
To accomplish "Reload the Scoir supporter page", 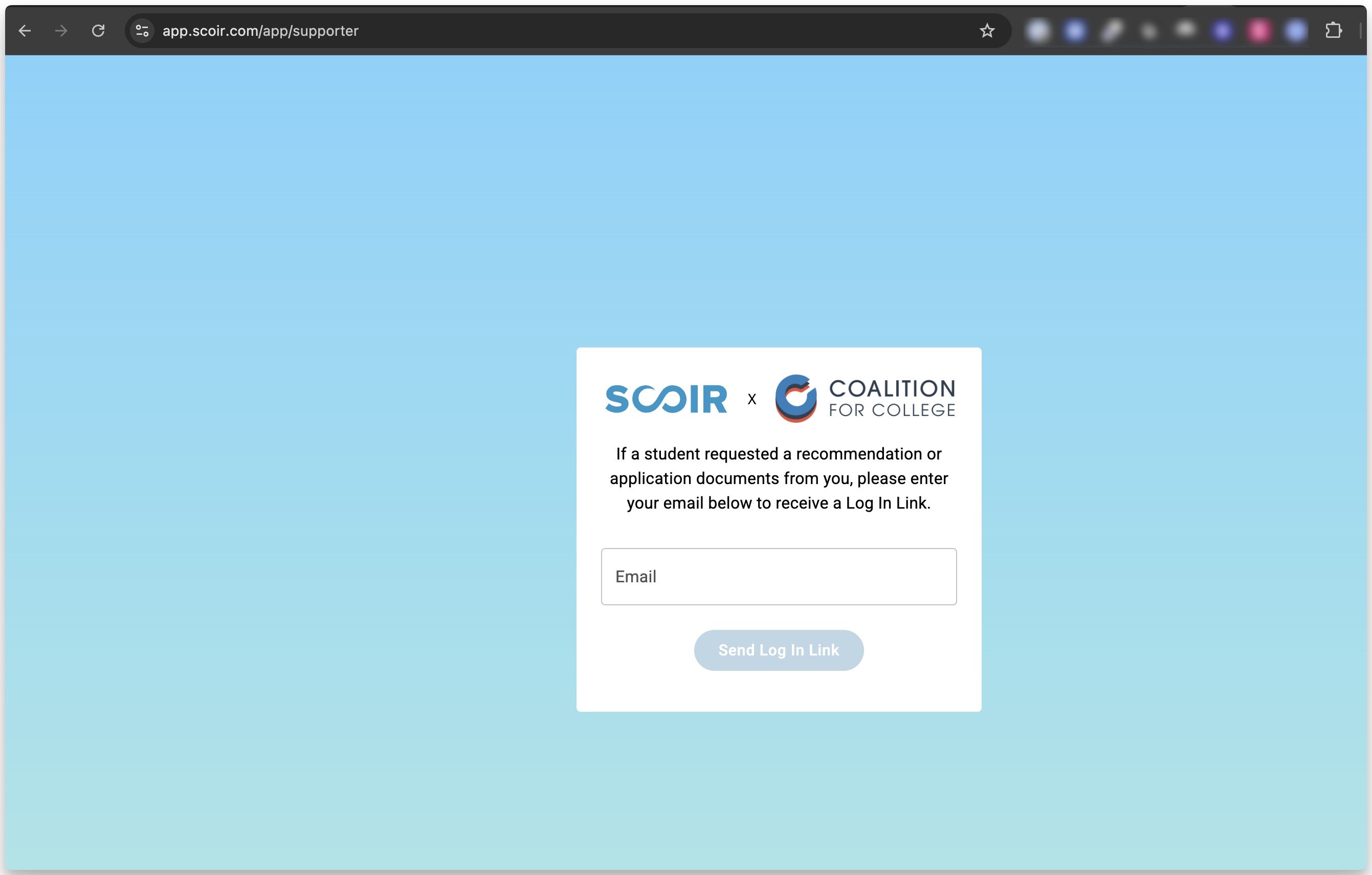I will 98,31.
